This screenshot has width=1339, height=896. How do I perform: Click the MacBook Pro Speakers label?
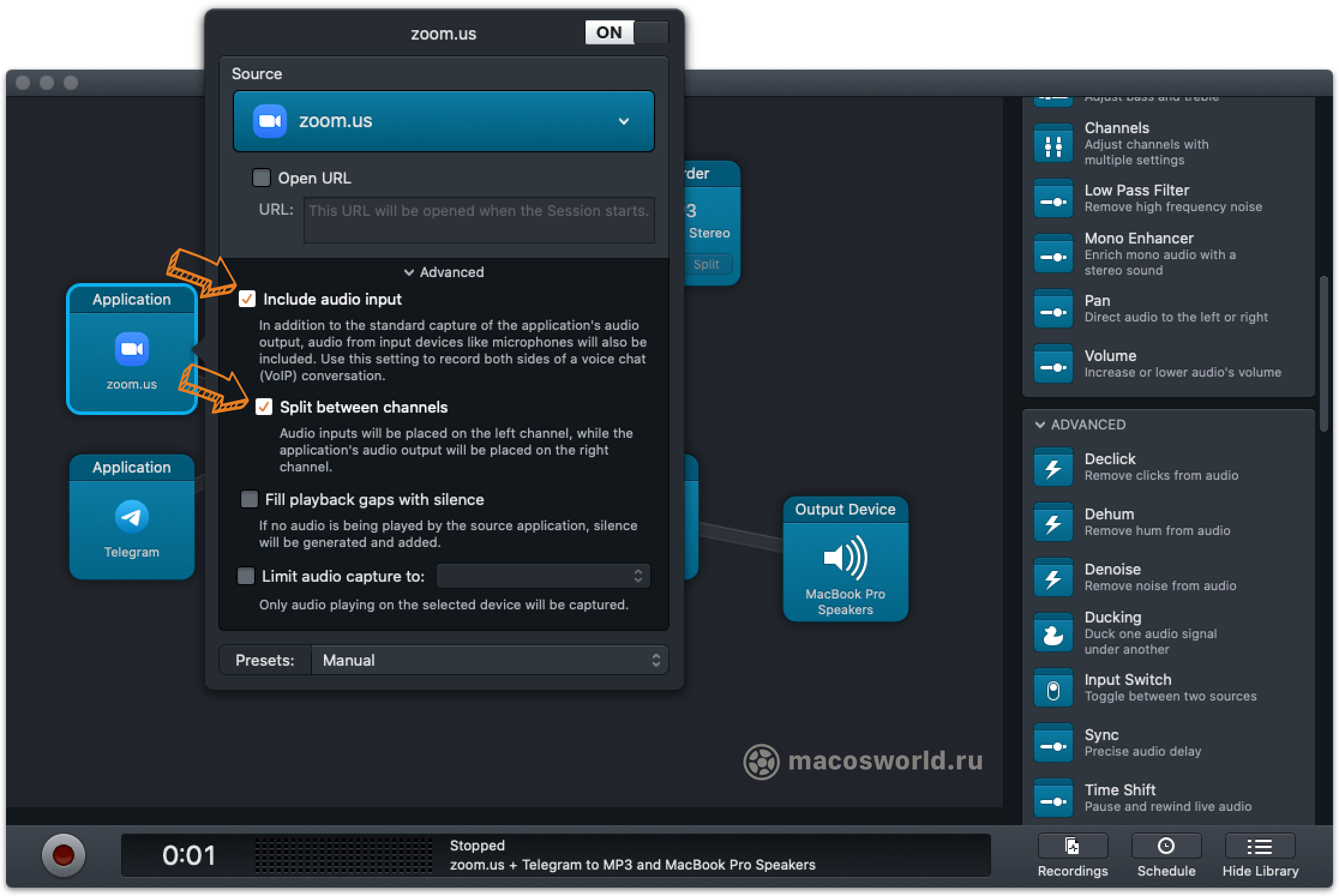tap(845, 602)
